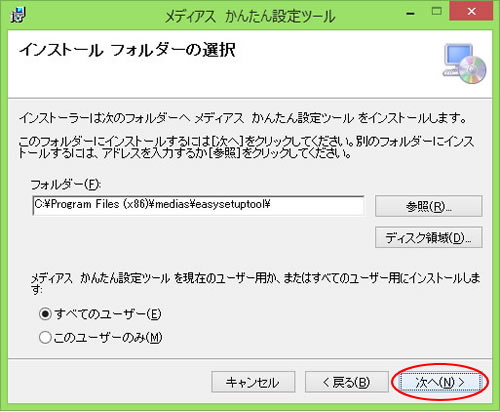
Task: Click the user scope explanation text
Action: (x=255, y=283)
